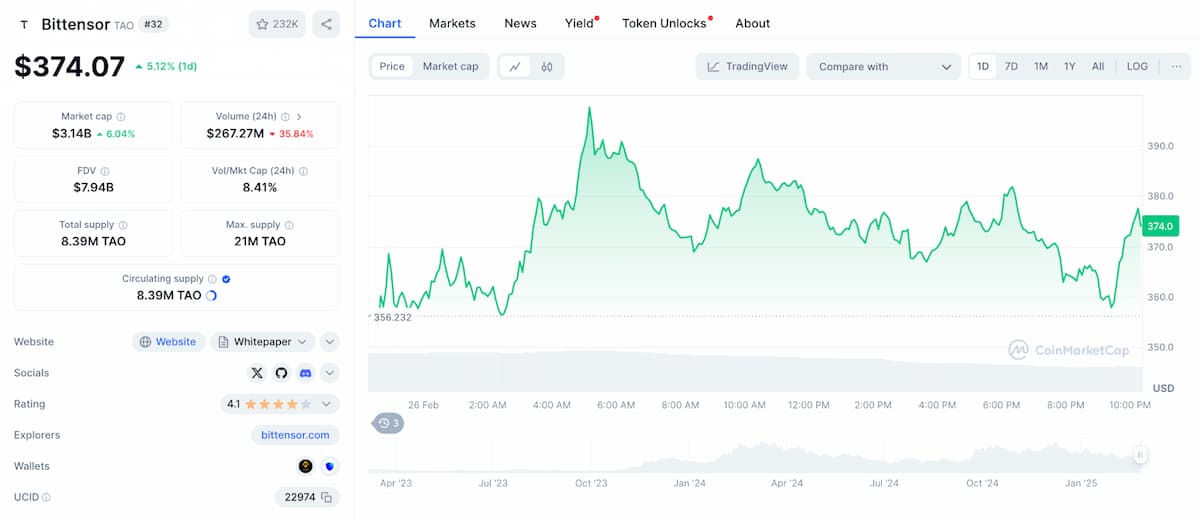This screenshot has width=1200, height=518.
Task: Set chart range to 7D
Action: pyautogui.click(x=1011, y=66)
